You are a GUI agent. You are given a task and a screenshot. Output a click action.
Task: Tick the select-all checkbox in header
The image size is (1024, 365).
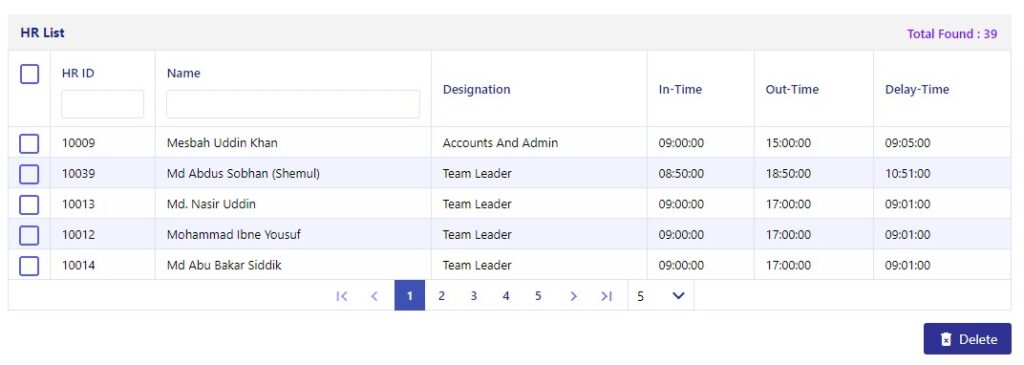point(29,74)
